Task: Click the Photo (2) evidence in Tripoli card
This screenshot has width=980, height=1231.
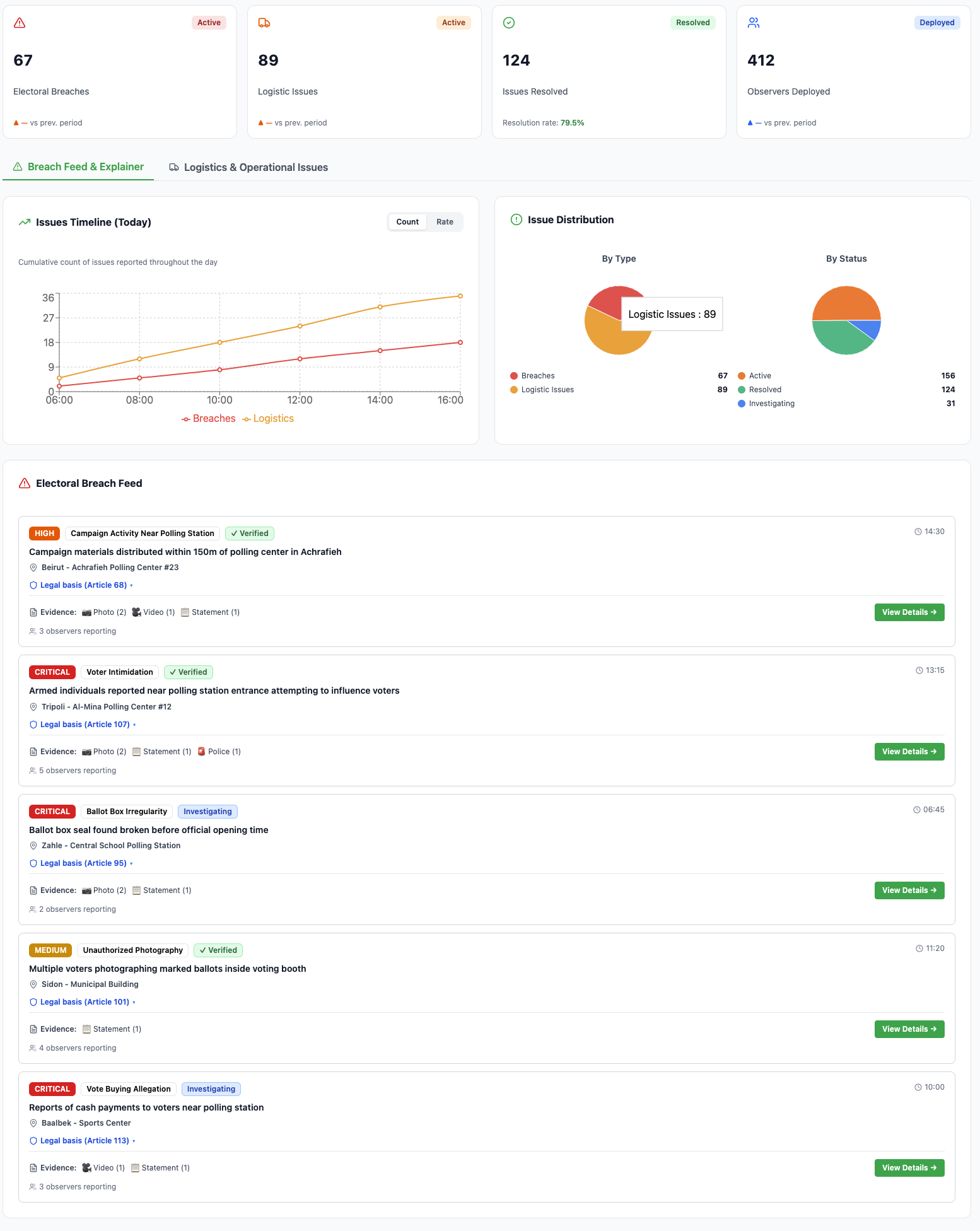Action: pyautogui.click(x=104, y=752)
